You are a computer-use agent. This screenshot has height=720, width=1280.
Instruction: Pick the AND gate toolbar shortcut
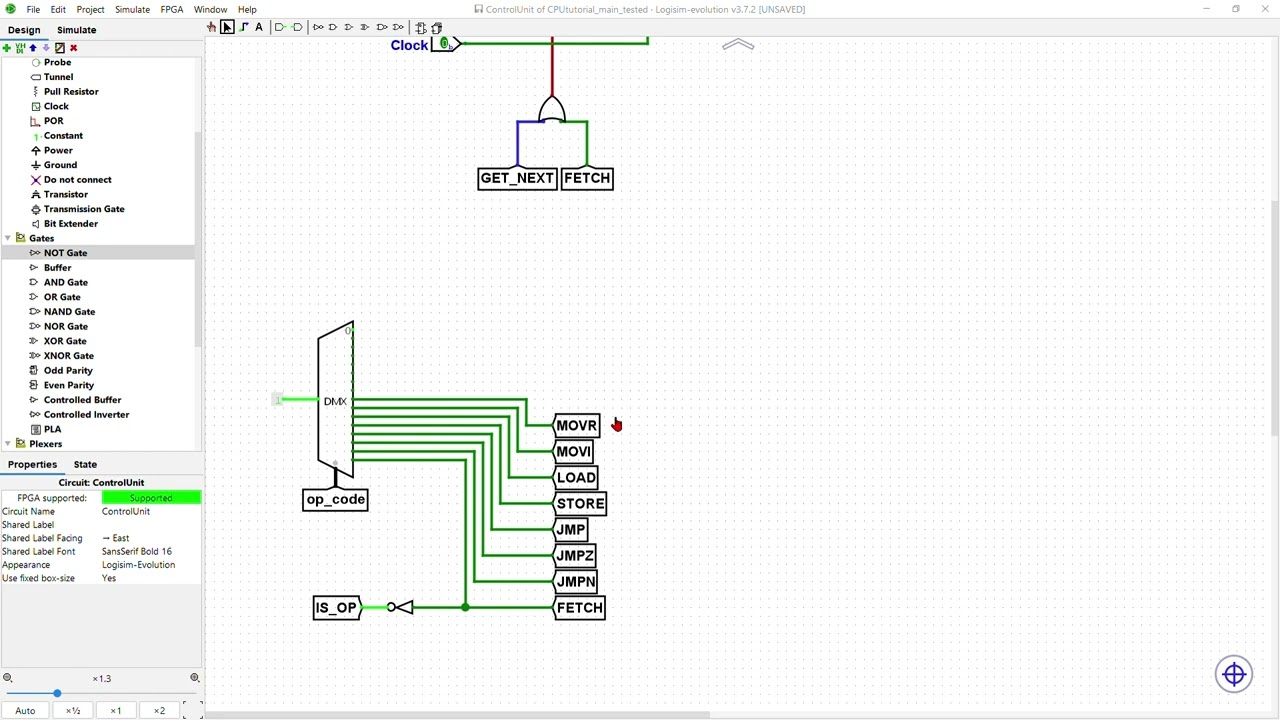[333, 27]
